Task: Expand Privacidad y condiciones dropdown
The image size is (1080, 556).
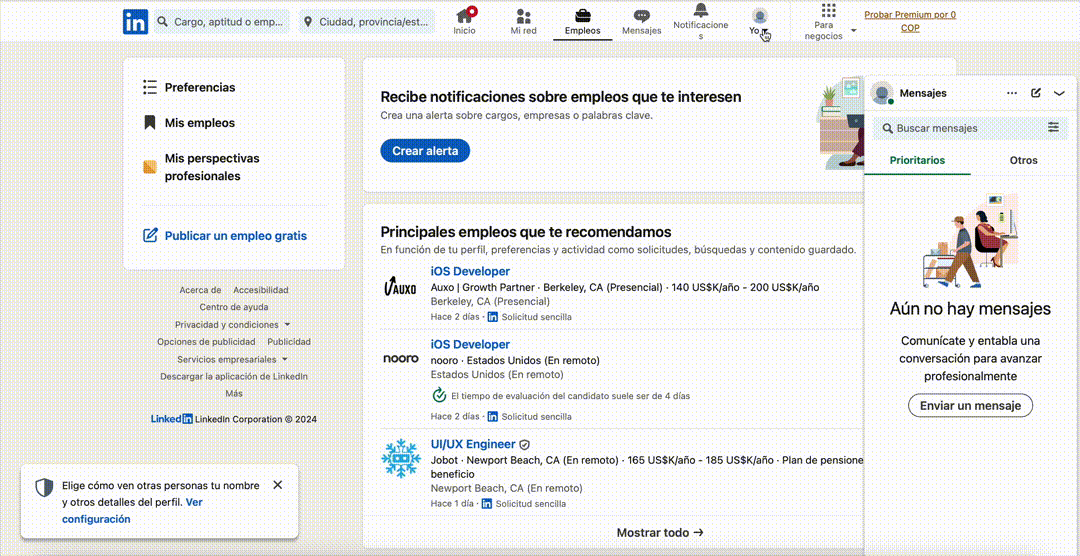Action: tap(233, 325)
